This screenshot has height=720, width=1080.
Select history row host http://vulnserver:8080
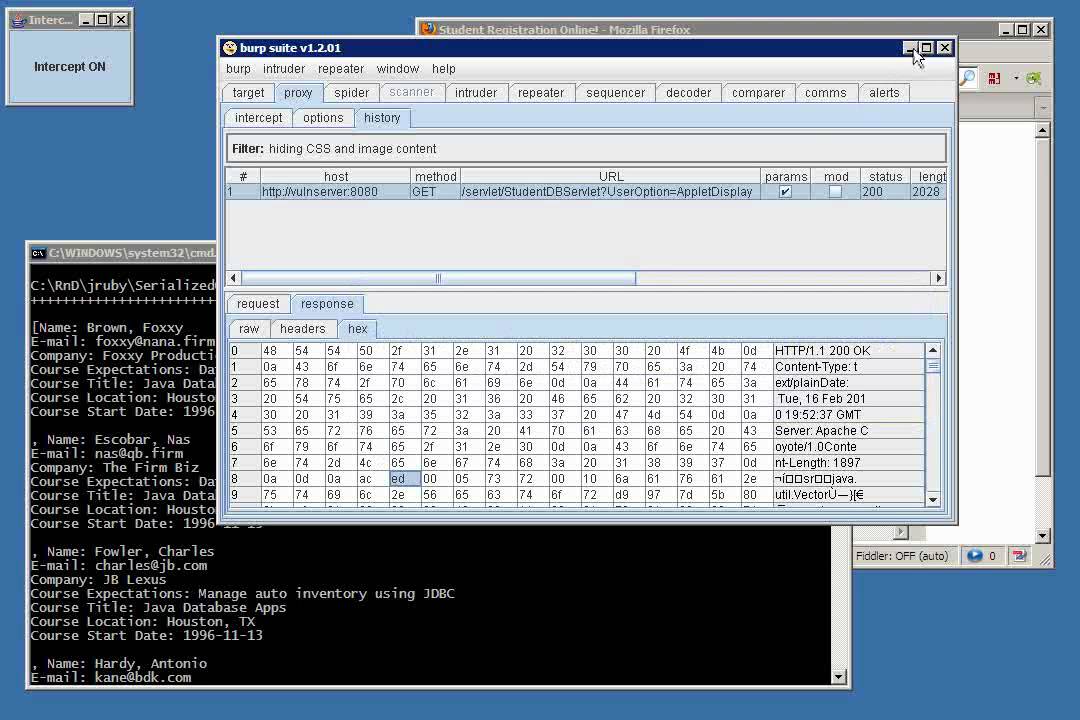335,192
